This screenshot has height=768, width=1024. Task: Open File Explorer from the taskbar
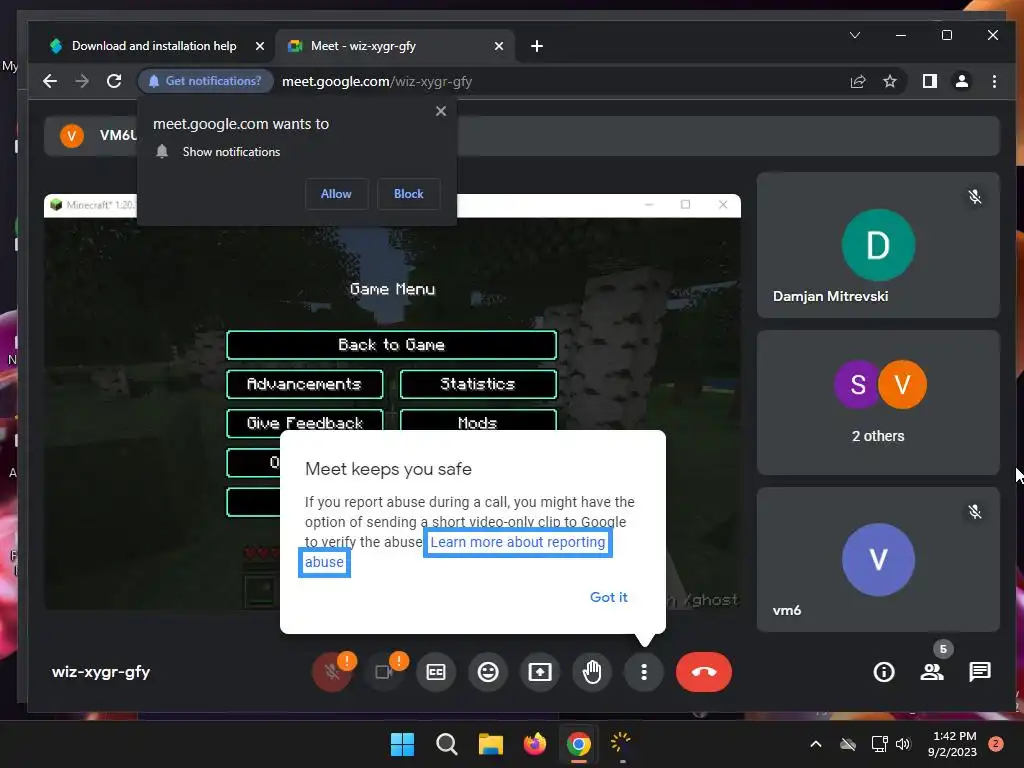[490, 744]
